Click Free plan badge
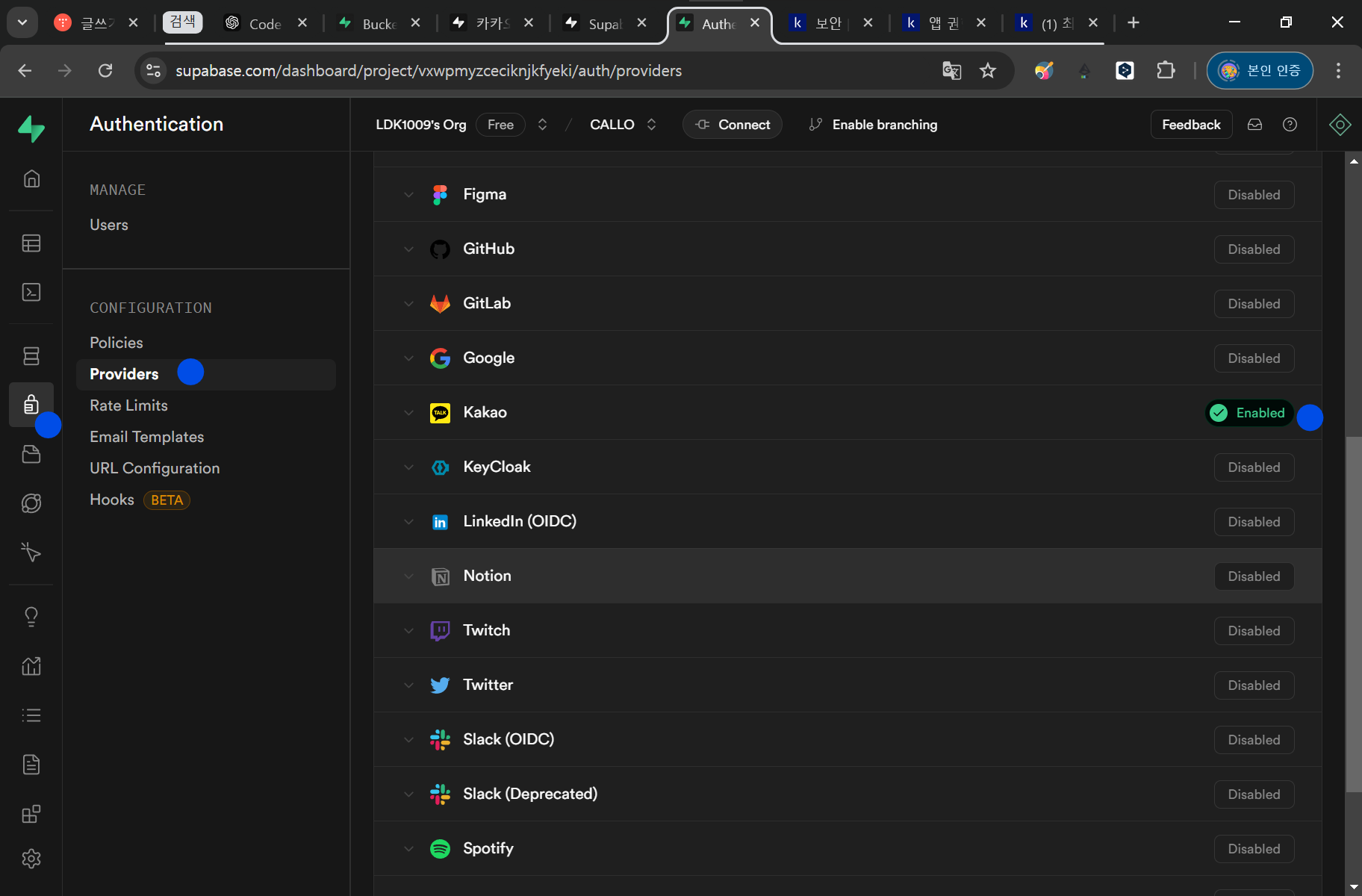This screenshot has height=896, width=1362. (x=500, y=125)
